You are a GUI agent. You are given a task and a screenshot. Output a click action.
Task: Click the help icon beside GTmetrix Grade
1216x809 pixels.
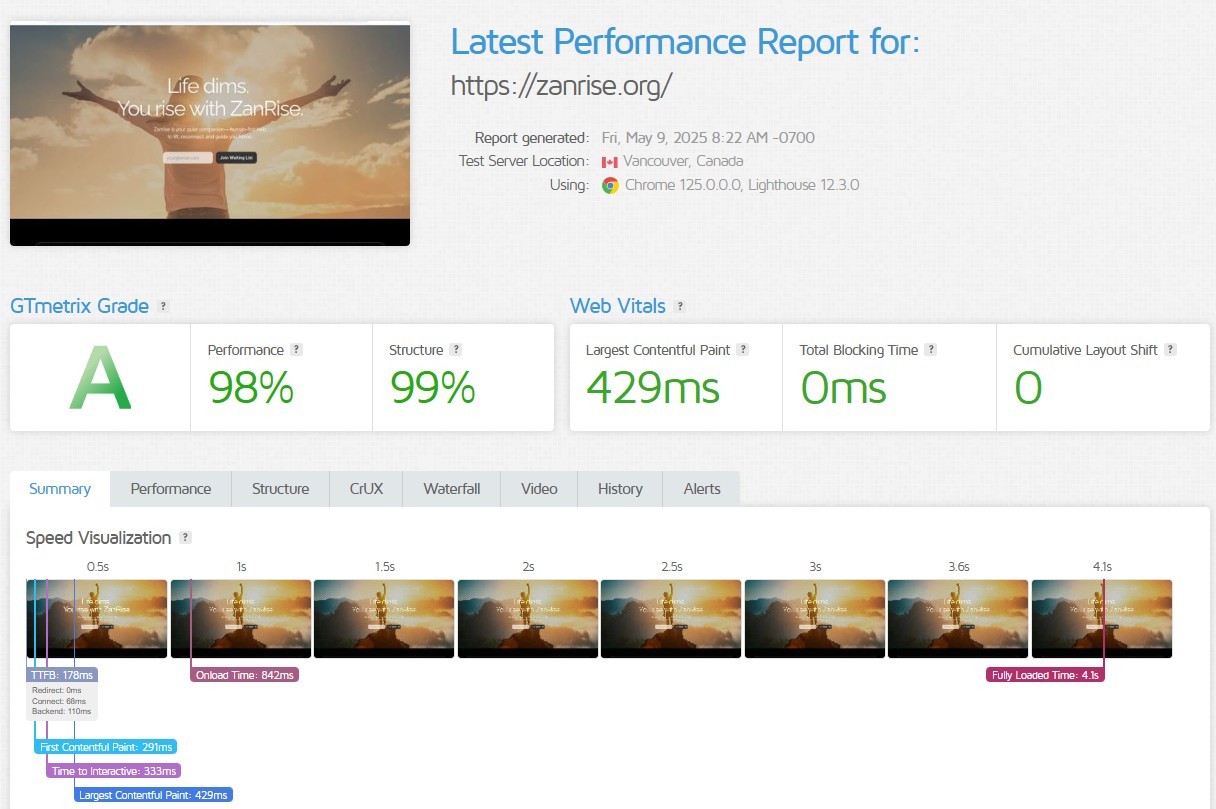coord(164,307)
